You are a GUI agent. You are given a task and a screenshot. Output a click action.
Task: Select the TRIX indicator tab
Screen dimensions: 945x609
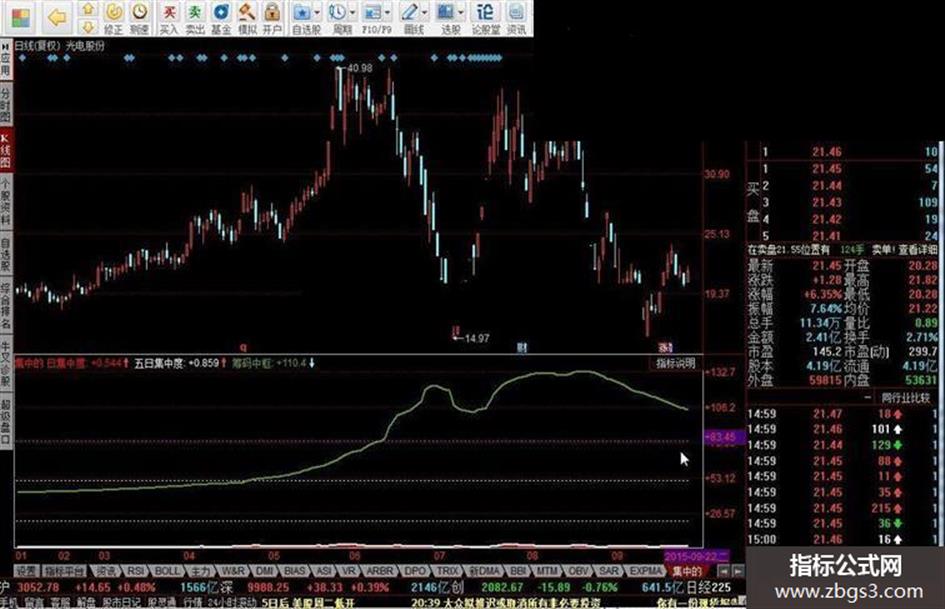click(448, 570)
